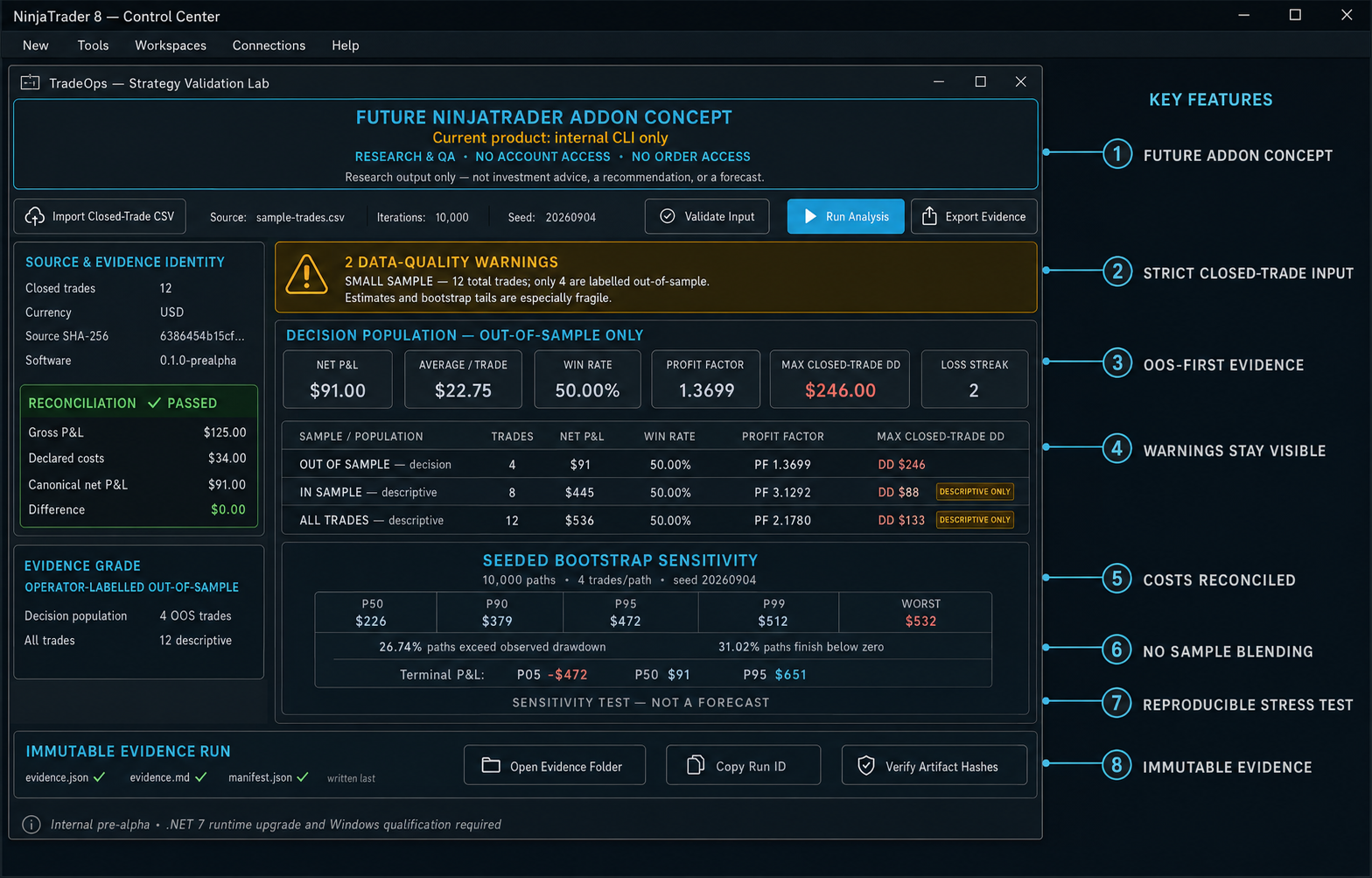
Task: Click the cloud upload icon on Import CSV
Action: (35, 216)
